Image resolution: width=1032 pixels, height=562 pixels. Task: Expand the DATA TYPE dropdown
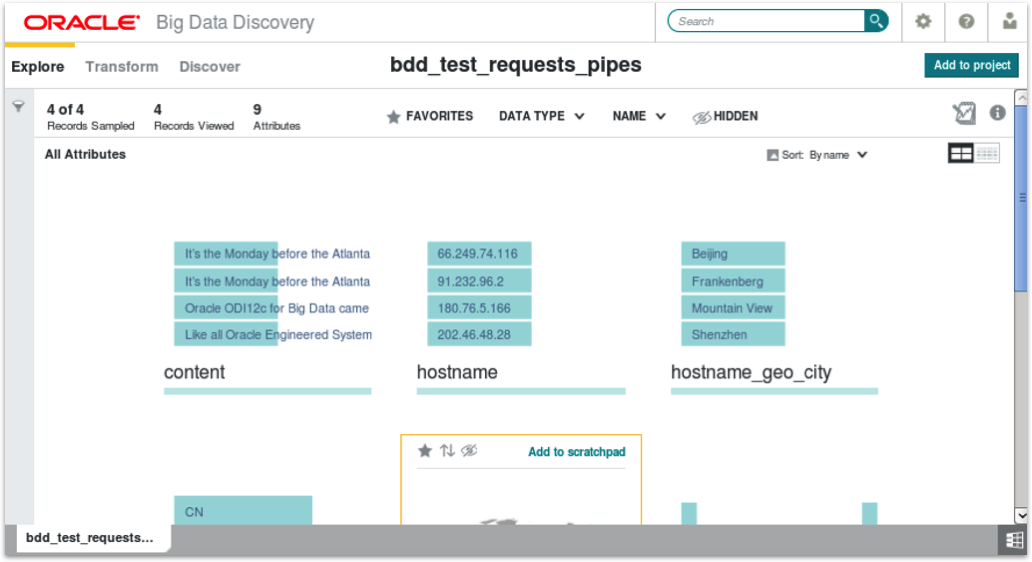point(542,116)
